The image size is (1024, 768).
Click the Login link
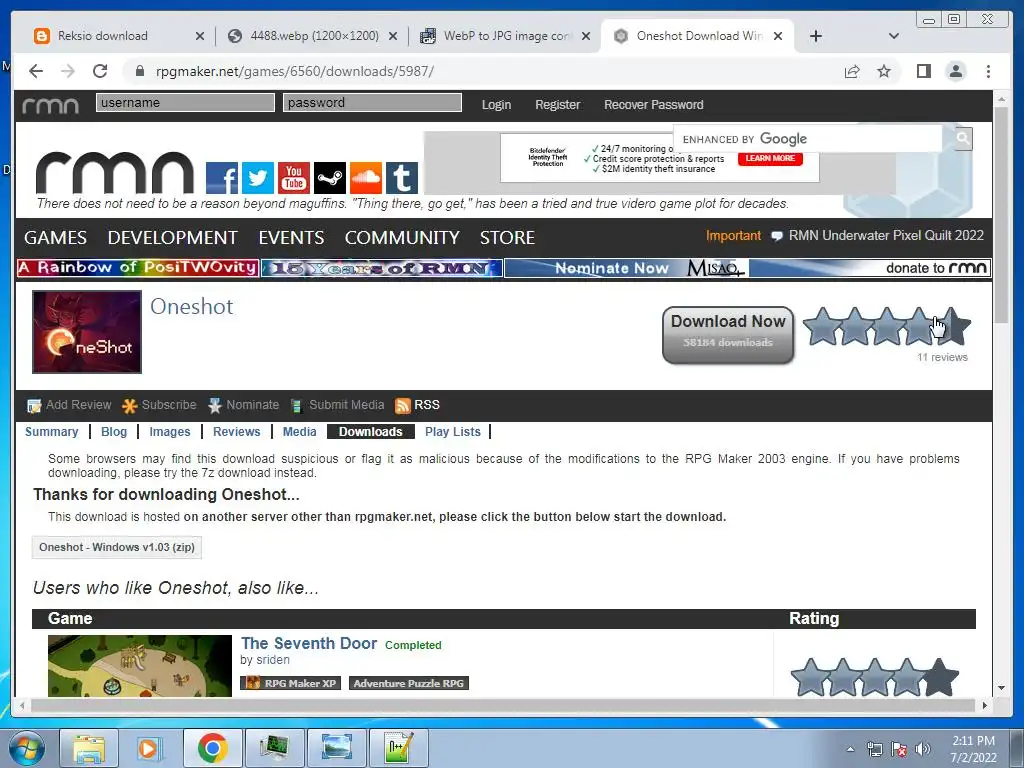click(x=496, y=105)
